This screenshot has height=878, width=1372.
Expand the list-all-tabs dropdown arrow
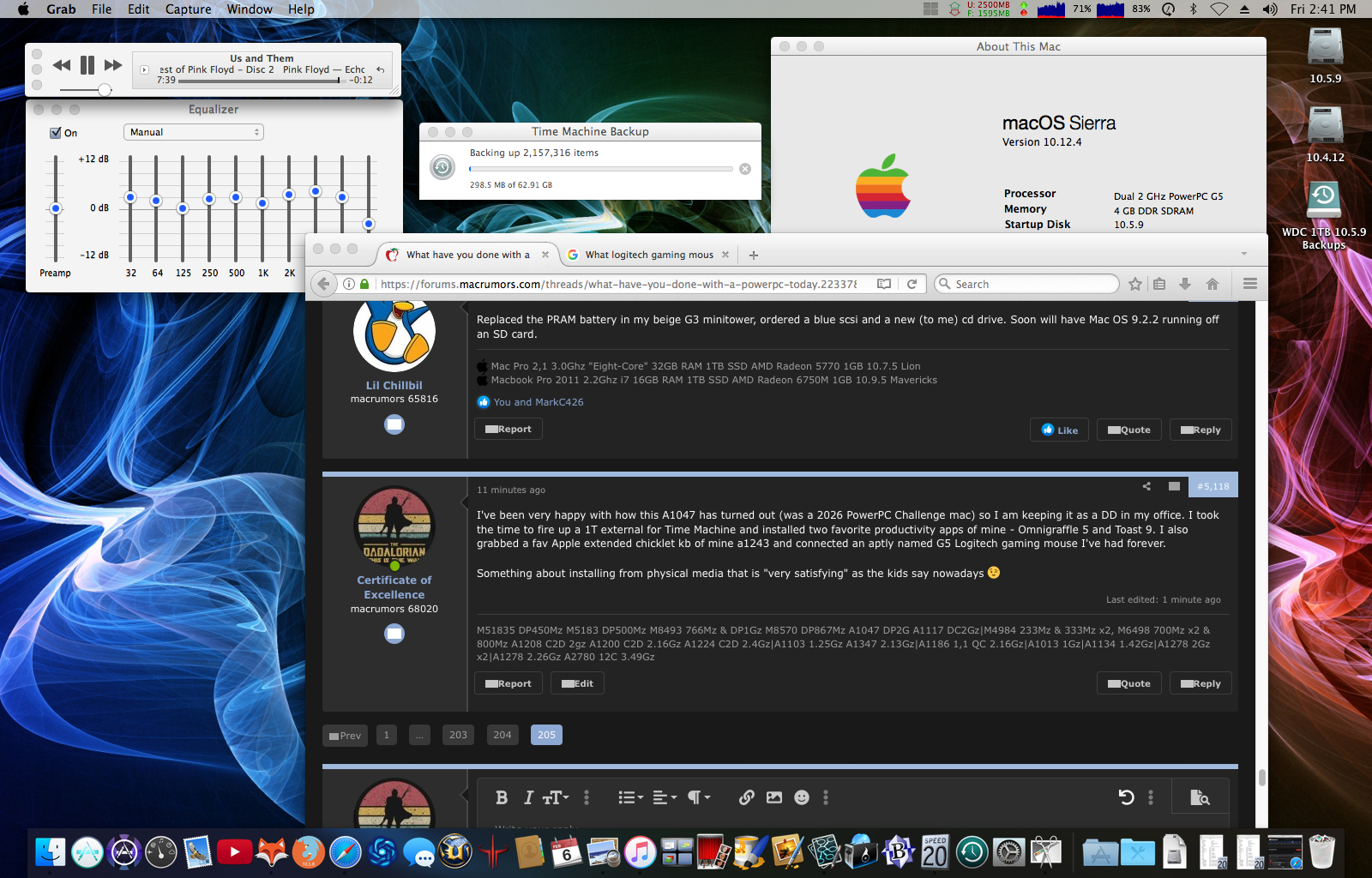coord(1244,254)
